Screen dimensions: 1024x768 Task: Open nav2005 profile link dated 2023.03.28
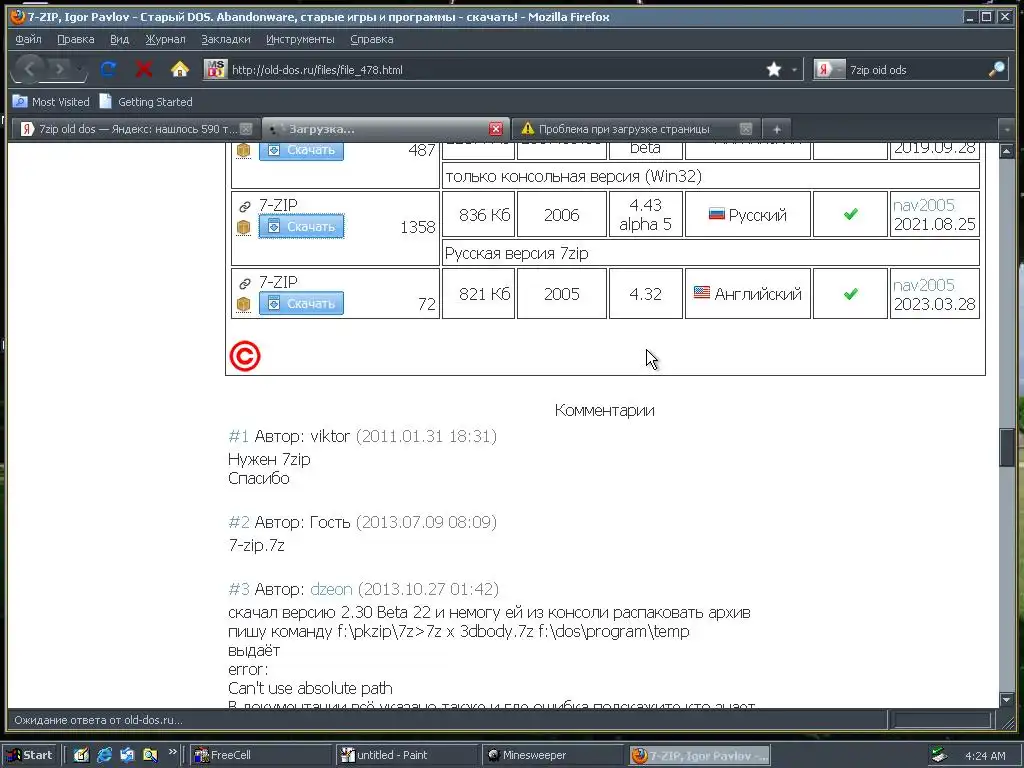(x=923, y=285)
